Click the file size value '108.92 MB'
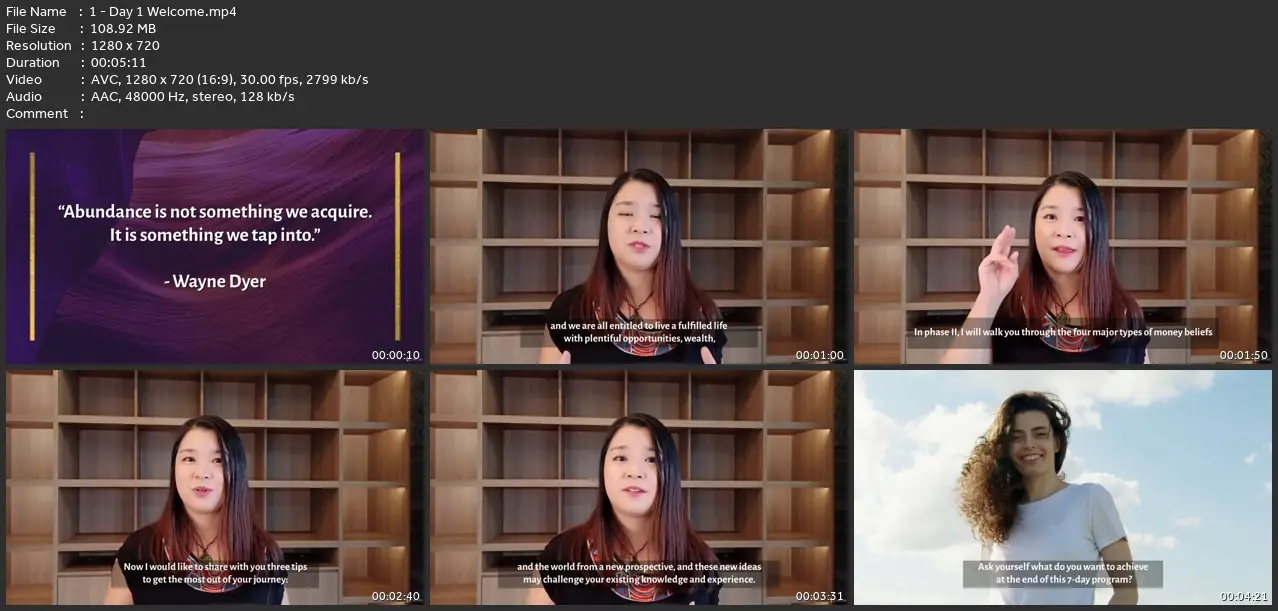 coord(123,29)
